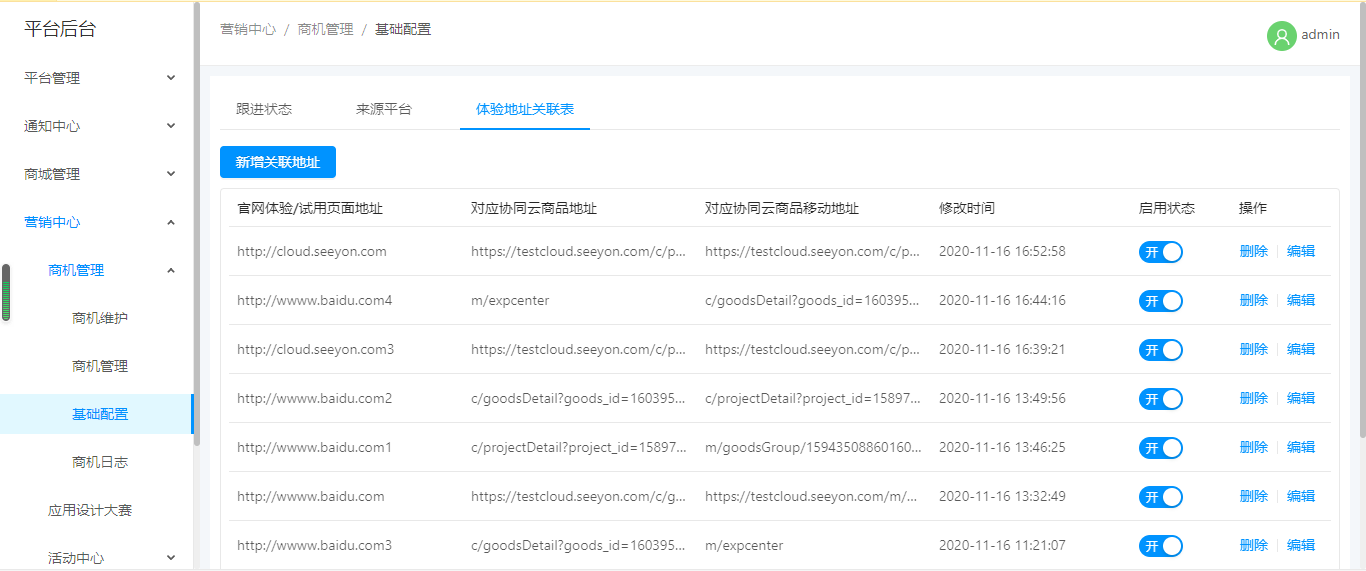Screen dimensions: 1366x571
Task: Click 对应协同云商品移动地址 column header
Action: click(x=782, y=208)
